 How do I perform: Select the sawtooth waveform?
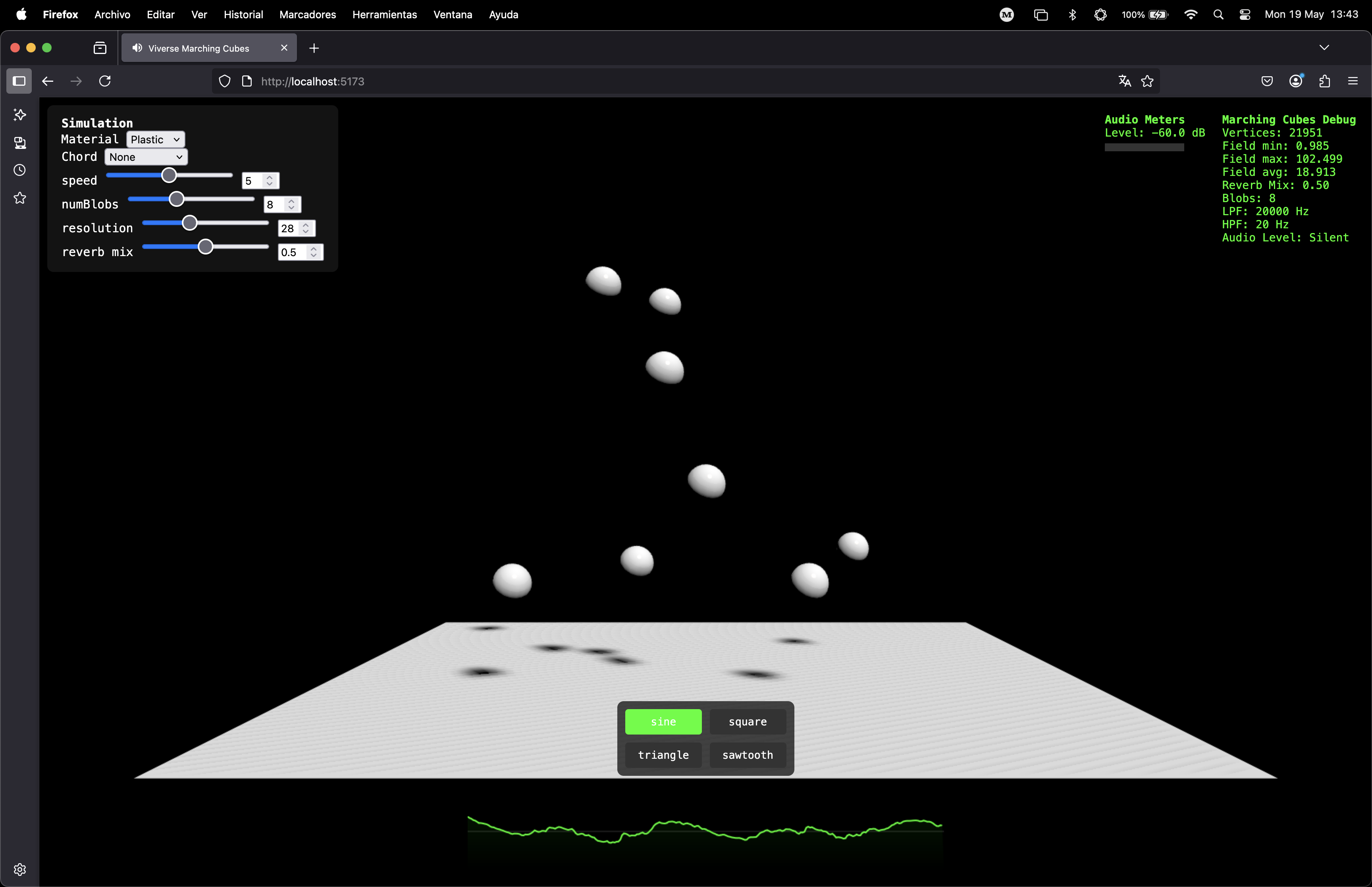pos(747,755)
